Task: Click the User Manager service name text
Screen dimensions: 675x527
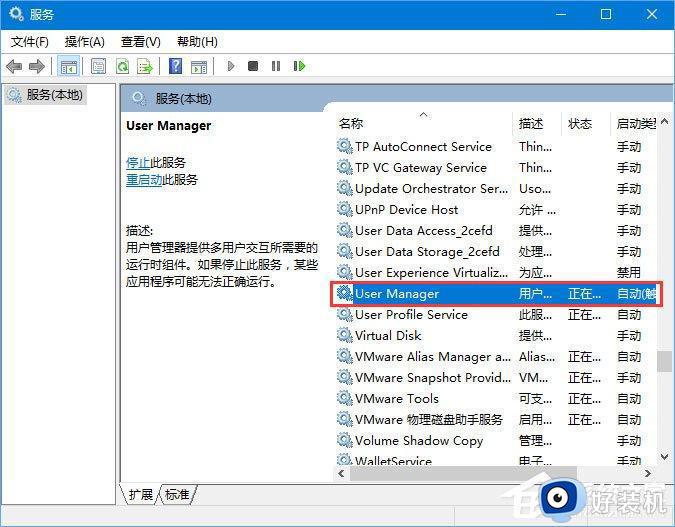Action: [x=397, y=294]
